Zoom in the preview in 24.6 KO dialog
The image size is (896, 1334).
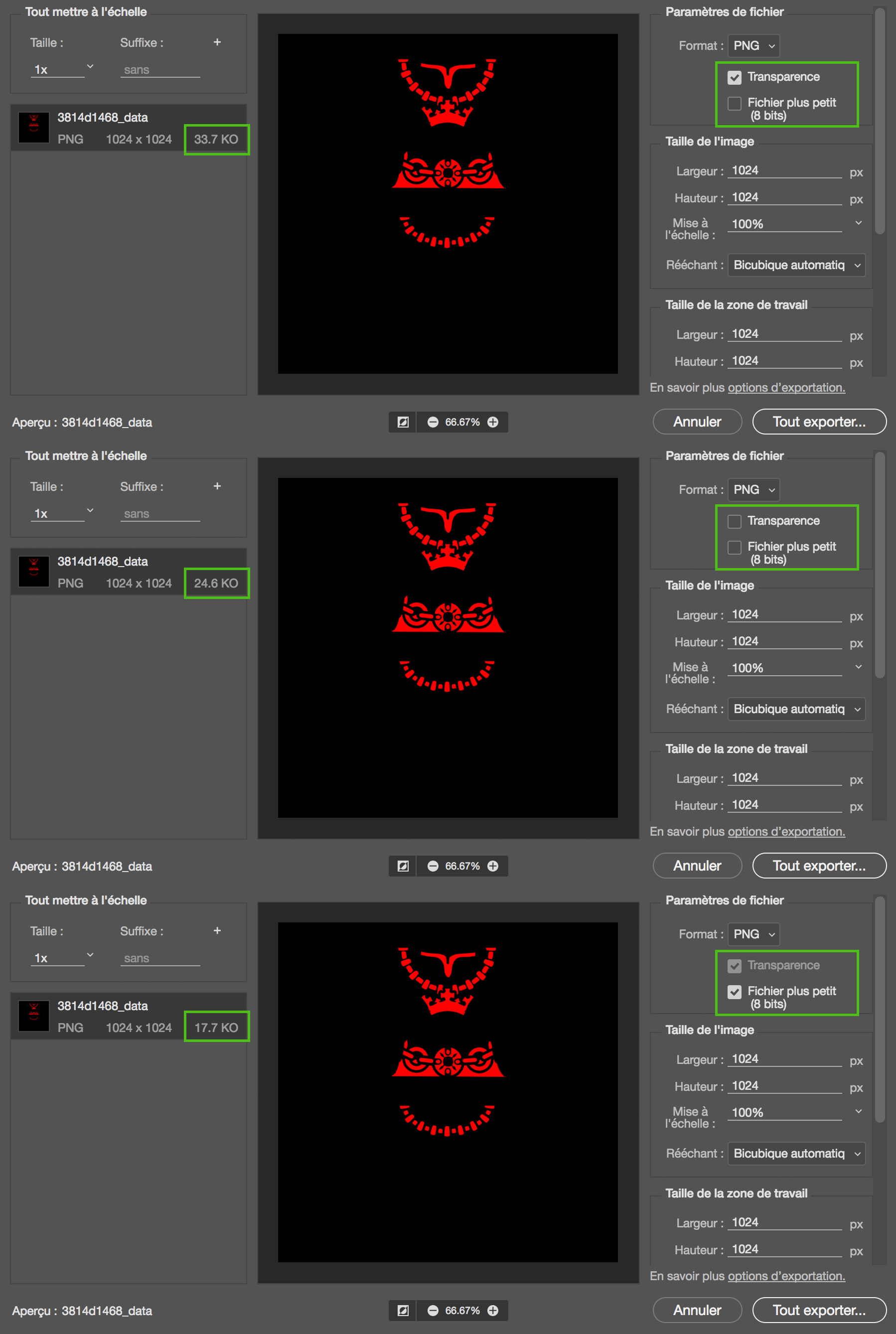point(492,866)
